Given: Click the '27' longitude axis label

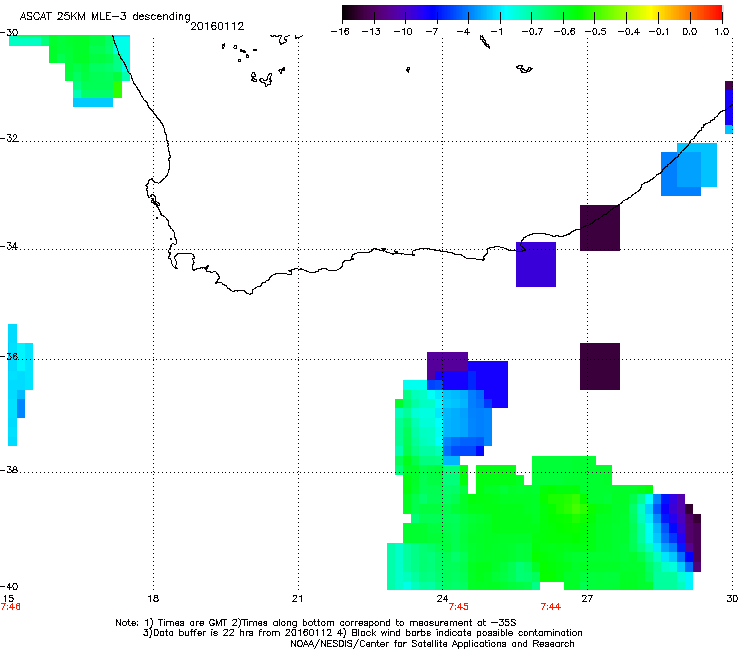Looking at the screenshot, I should point(587,599).
